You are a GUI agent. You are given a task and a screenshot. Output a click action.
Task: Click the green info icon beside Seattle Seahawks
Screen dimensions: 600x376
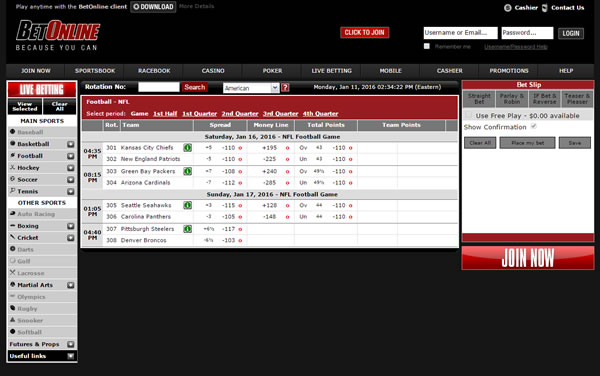(x=188, y=205)
